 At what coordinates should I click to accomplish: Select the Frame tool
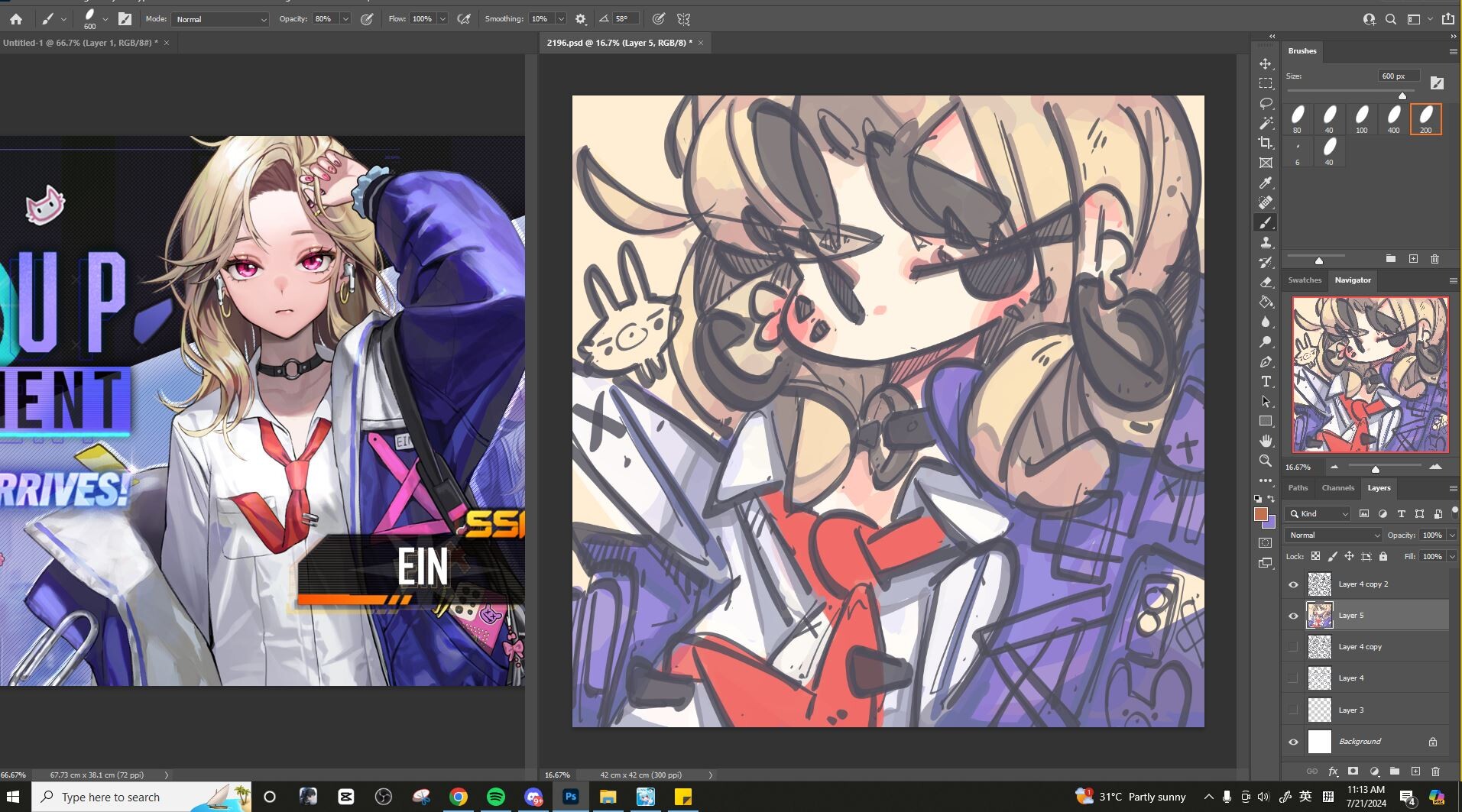click(1266, 163)
